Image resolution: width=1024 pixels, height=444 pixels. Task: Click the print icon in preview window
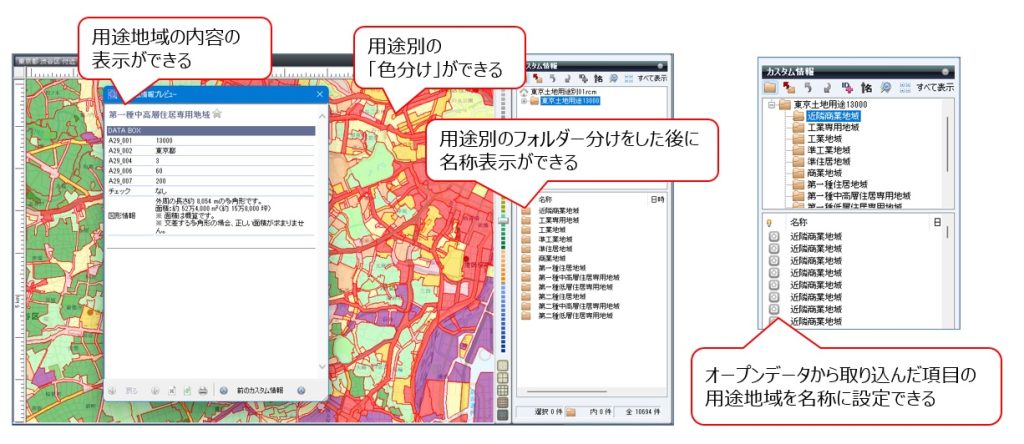point(202,390)
